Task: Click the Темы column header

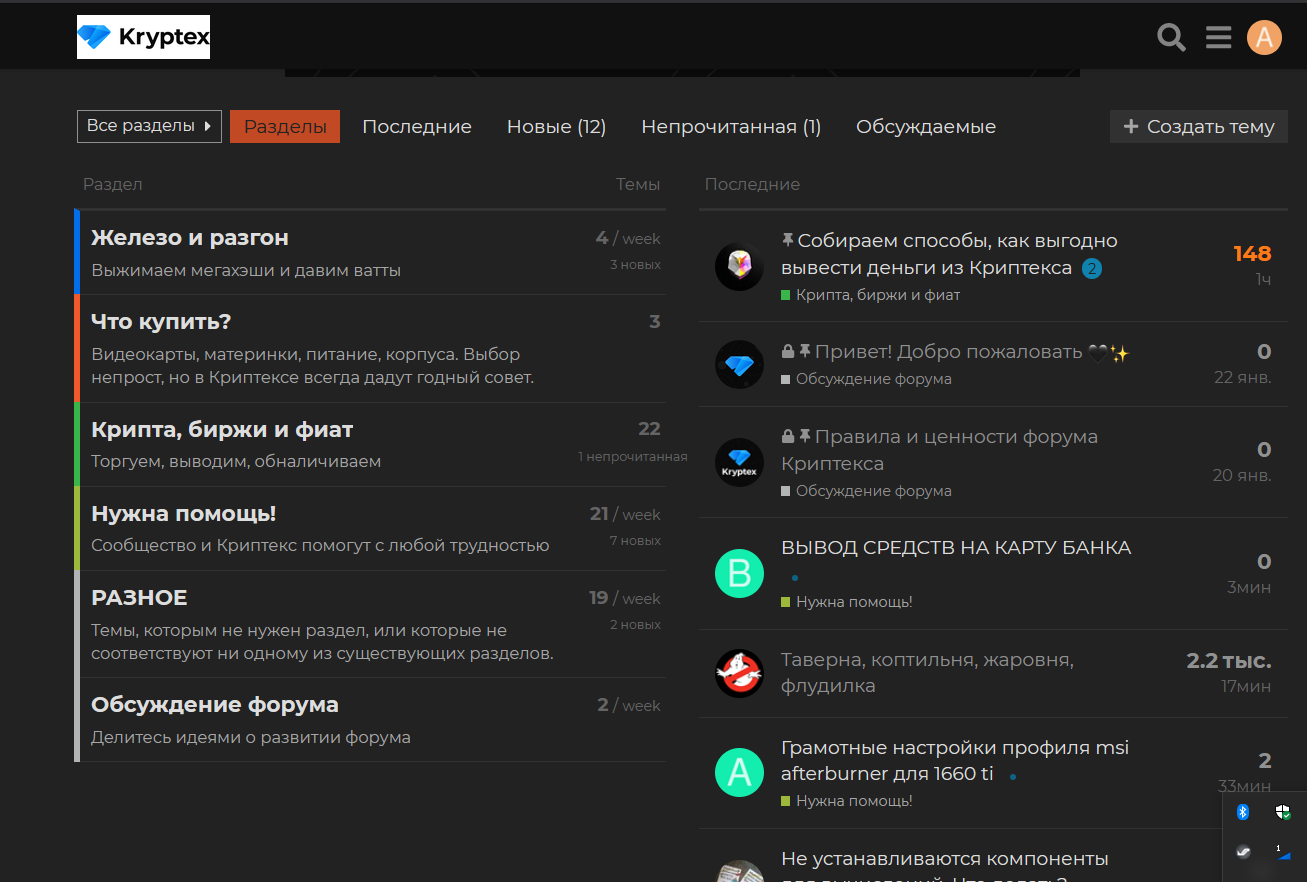Action: coord(638,184)
